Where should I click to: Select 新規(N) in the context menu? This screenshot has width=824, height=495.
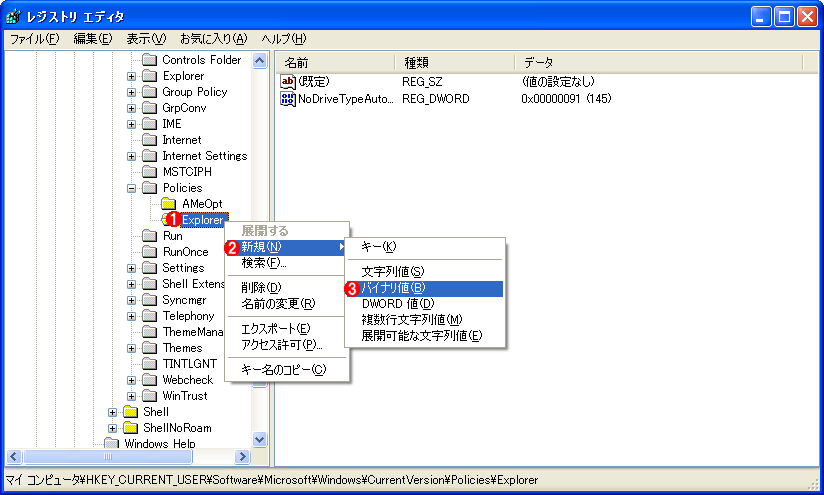(x=287, y=246)
